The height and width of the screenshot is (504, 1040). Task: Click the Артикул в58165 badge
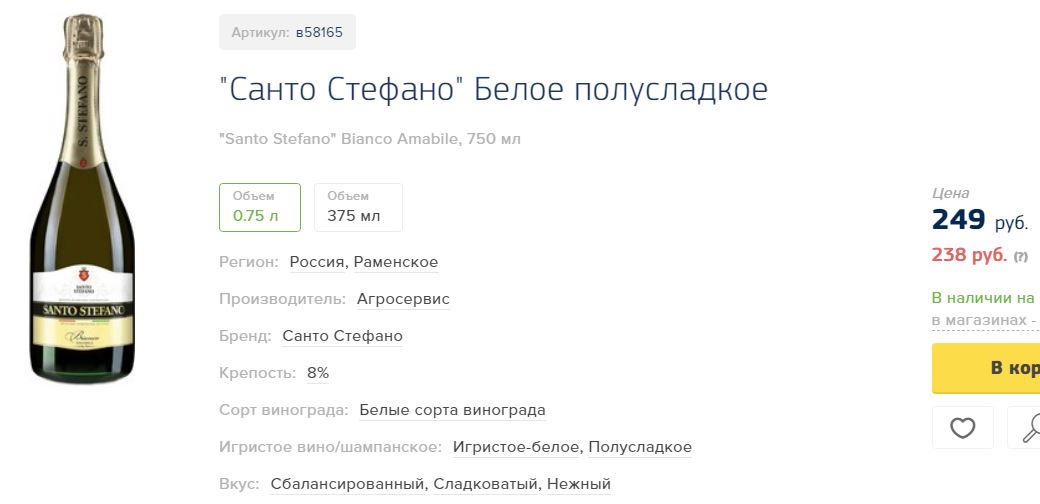point(287,32)
